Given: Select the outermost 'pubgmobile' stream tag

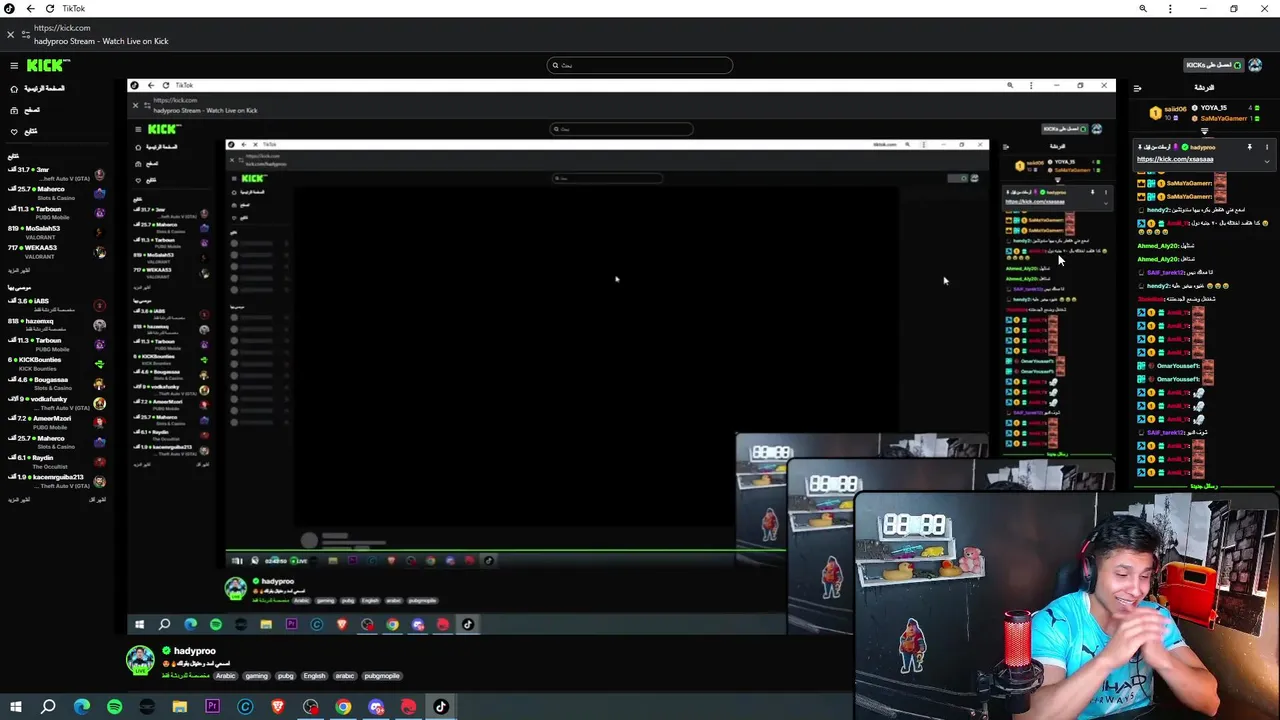Looking at the screenshot, I should pos(382,676).
